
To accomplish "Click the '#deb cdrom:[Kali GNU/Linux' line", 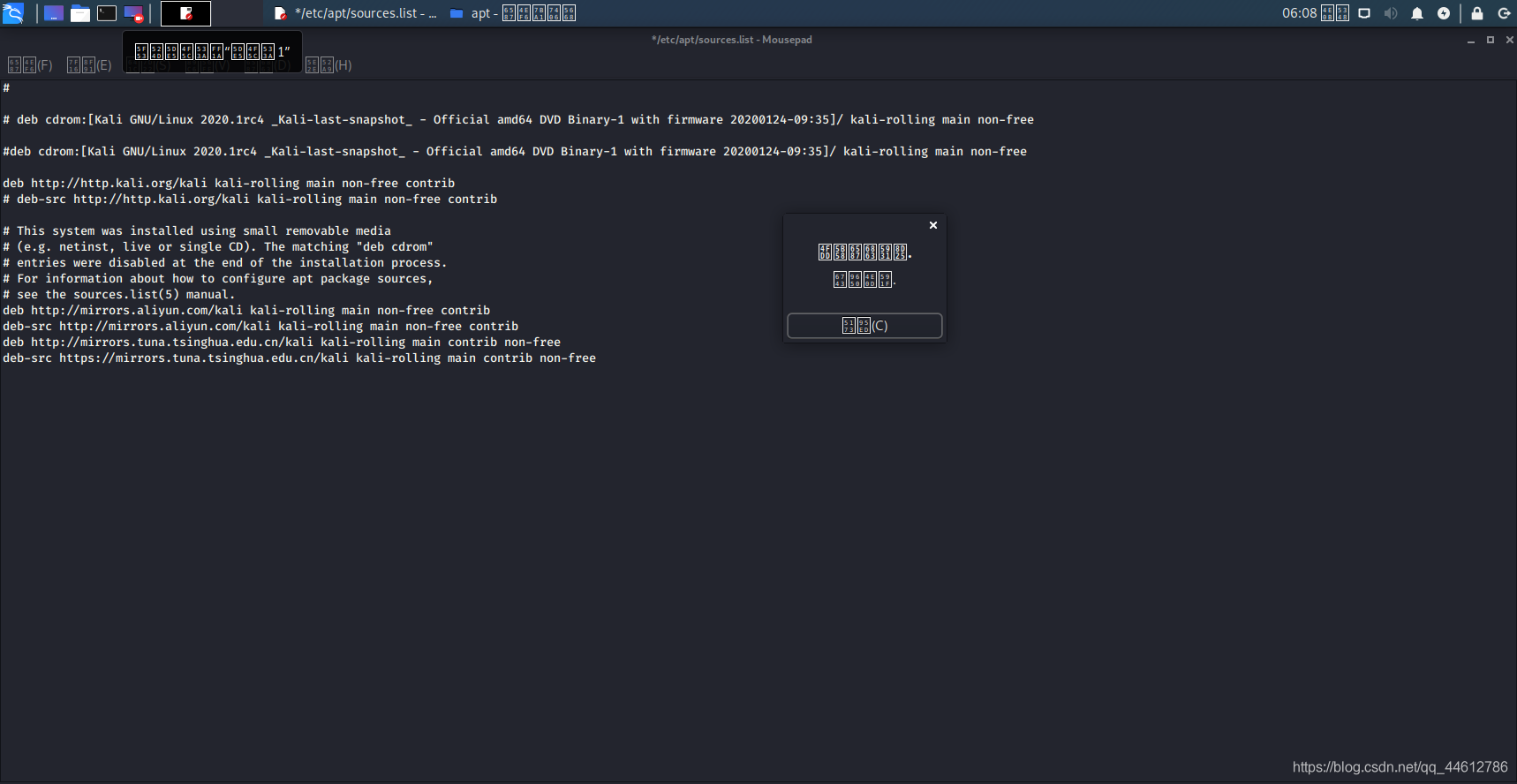I will pos(515,151).
